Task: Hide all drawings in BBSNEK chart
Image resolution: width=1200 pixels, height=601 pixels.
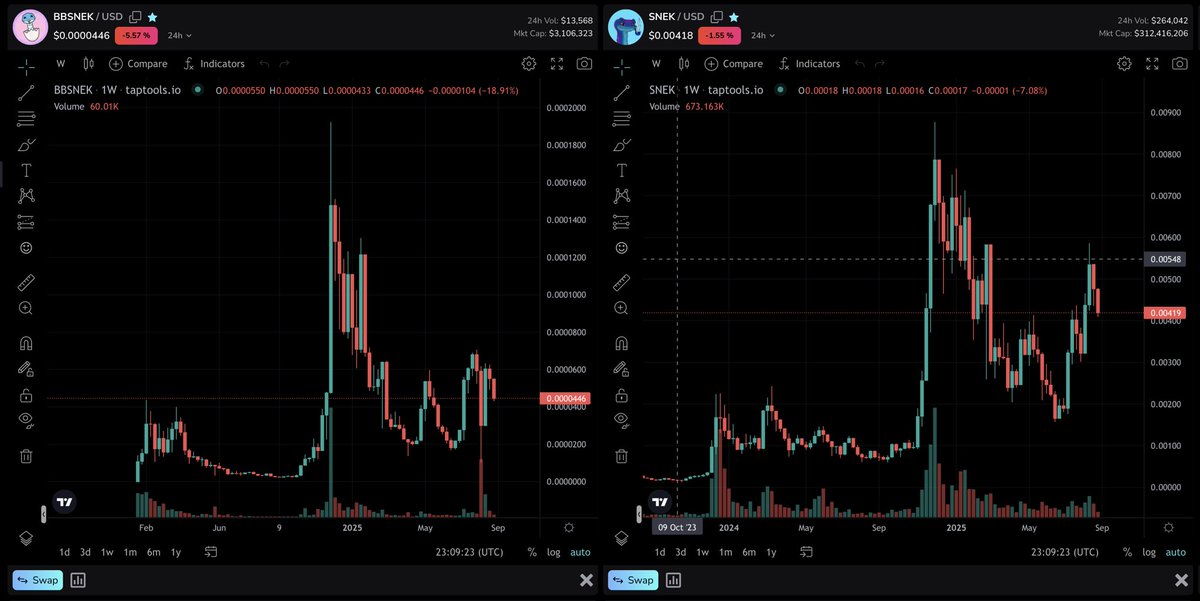Action: tap(26, 420)
